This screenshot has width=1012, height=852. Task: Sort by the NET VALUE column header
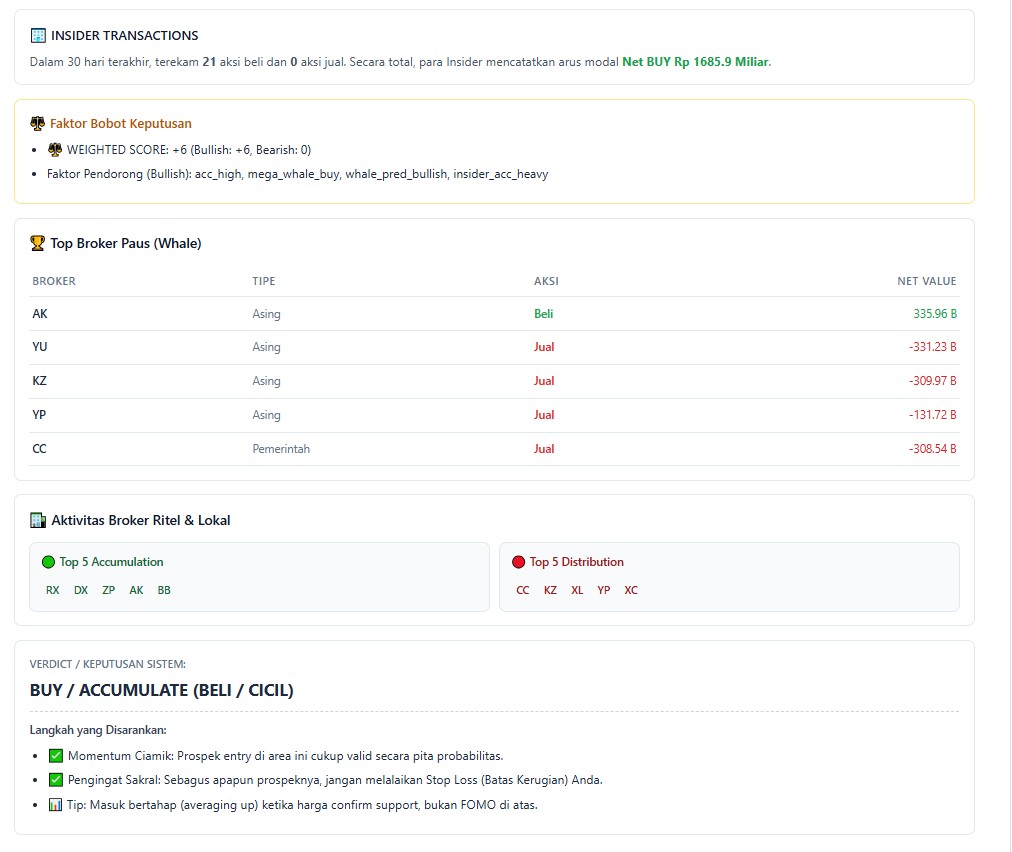click(926, 281)
